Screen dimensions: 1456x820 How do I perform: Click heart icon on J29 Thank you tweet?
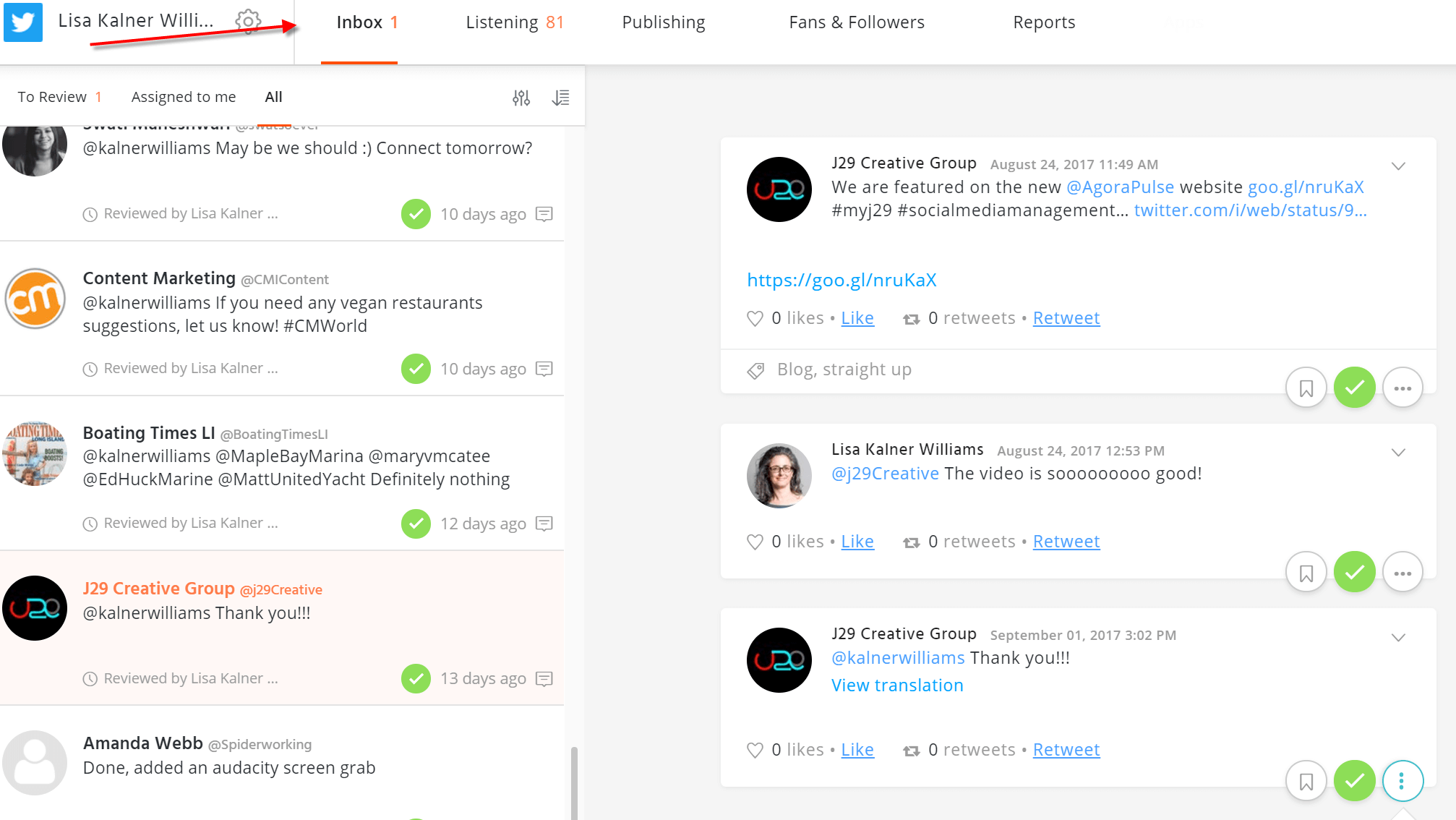pyautogui.click(x=755, y=751)
